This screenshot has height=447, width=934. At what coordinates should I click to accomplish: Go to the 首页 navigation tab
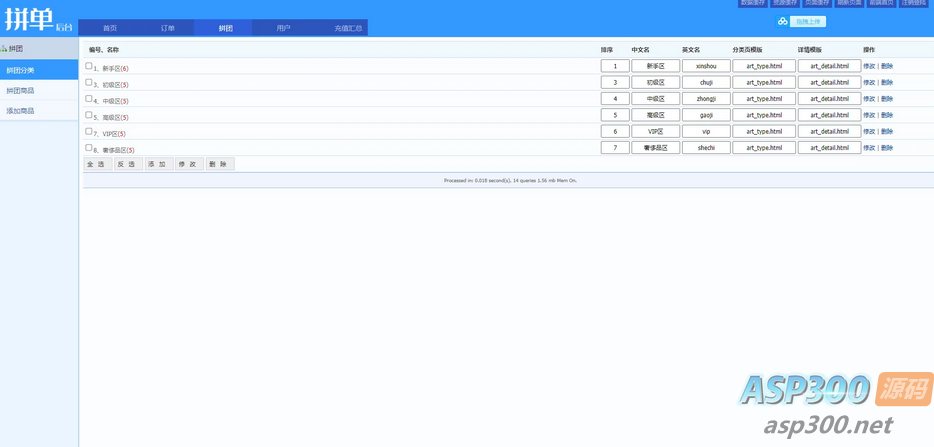point(110,28)
